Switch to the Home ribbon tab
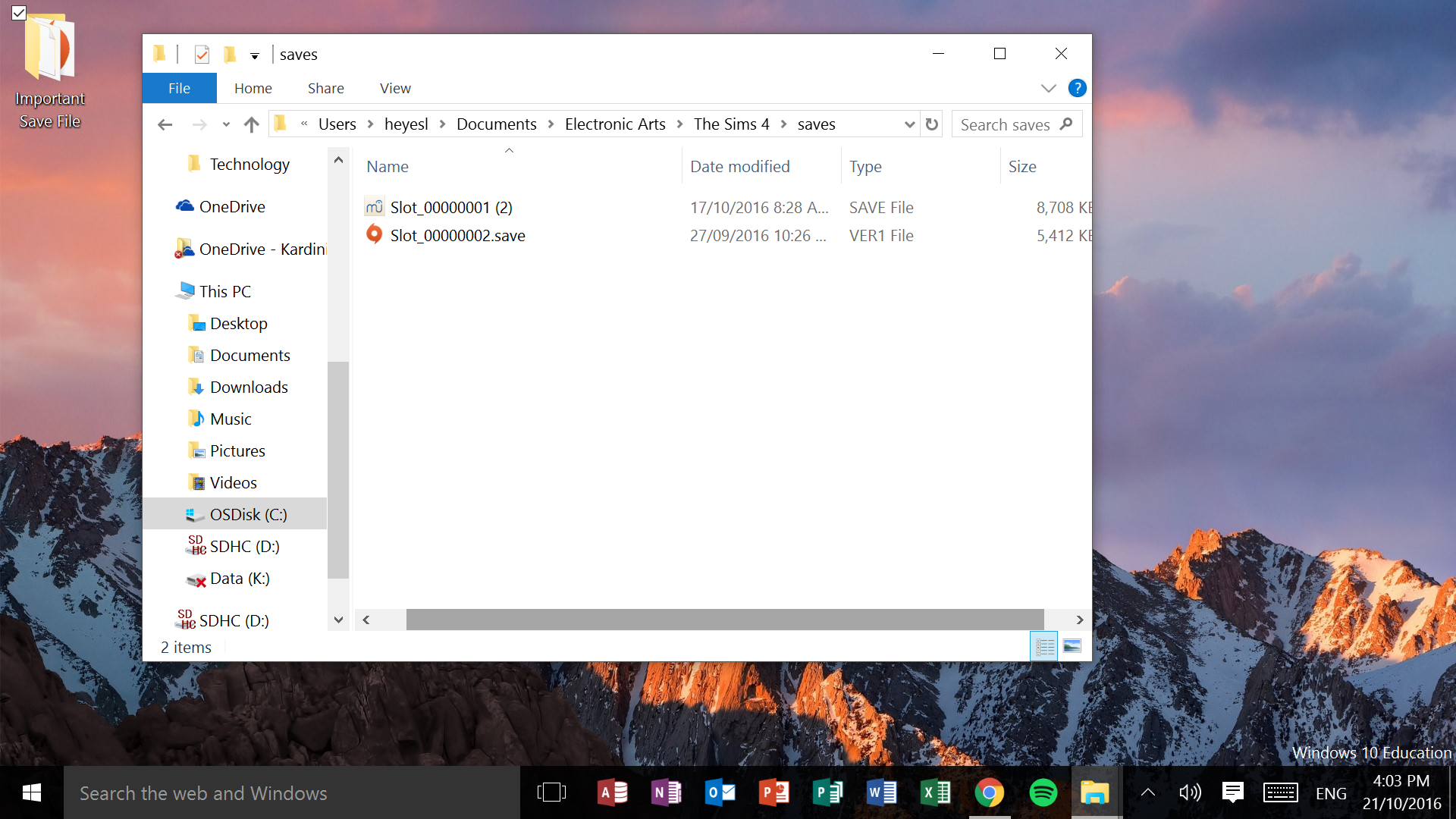Viewport: 1456px width, 819px height. coord(253,88)
